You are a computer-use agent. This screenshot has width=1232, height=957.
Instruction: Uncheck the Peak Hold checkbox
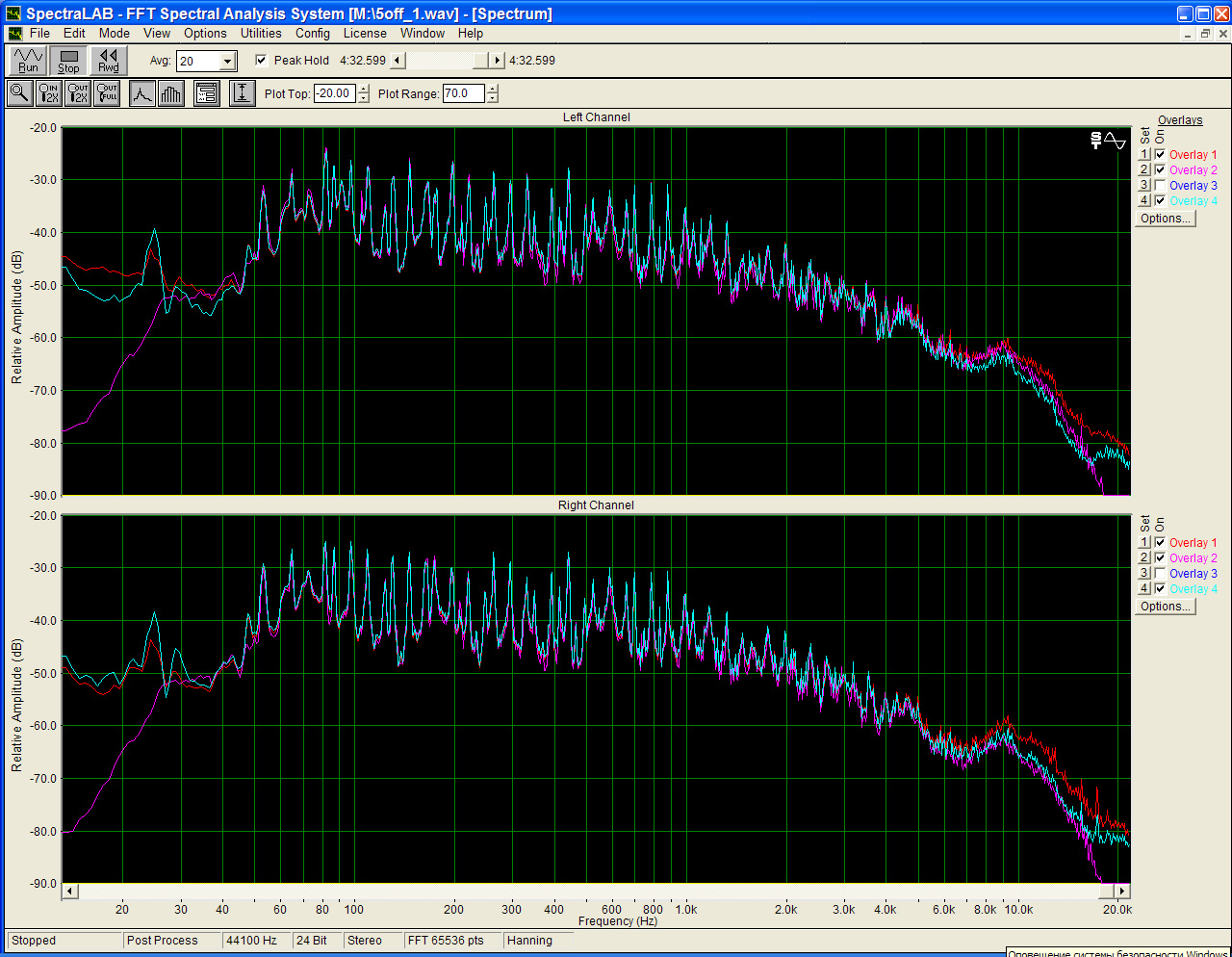pyautogui.click(x=261, y=60)
